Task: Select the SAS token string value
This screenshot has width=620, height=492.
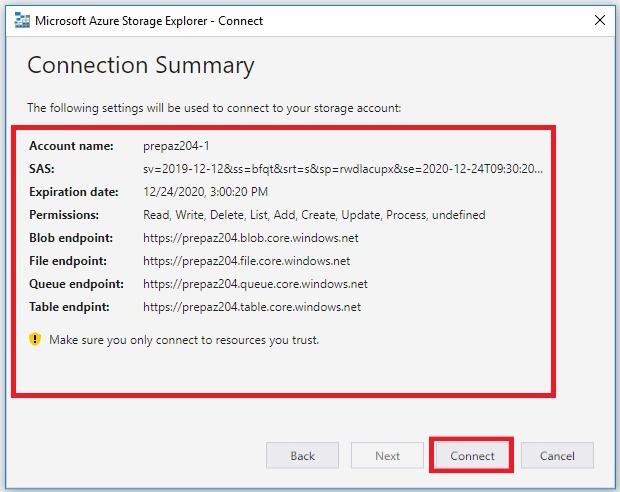Action: pos(343,169)
